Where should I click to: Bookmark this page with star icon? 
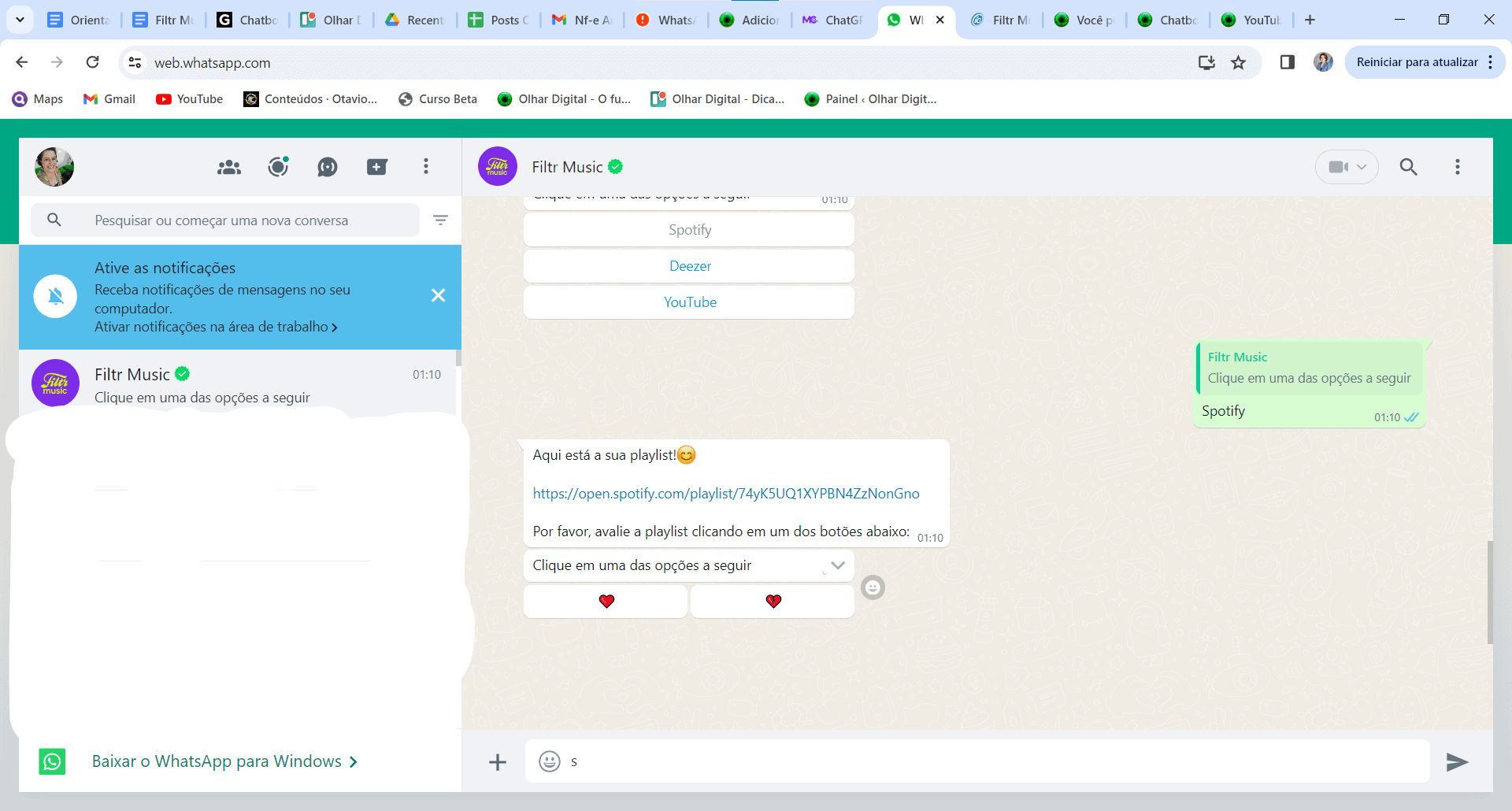1239,62
